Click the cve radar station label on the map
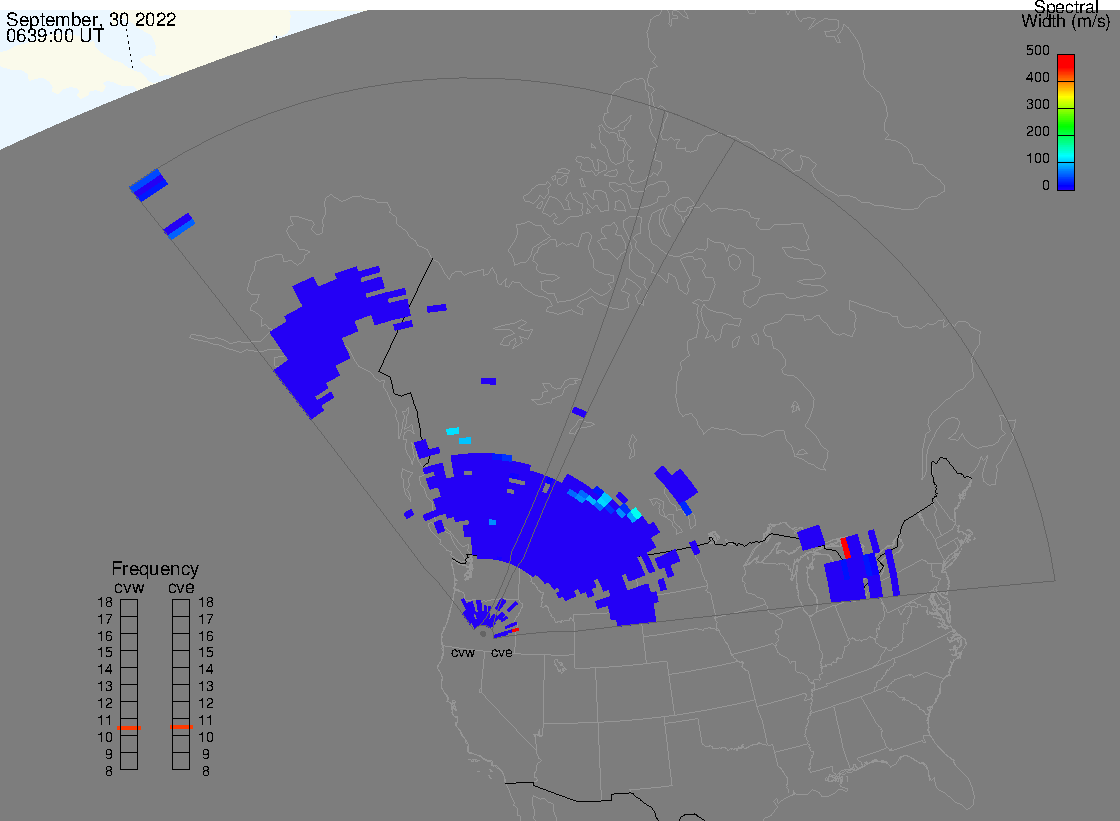This screenshot has width=1120, height=821. pos(501,652)
